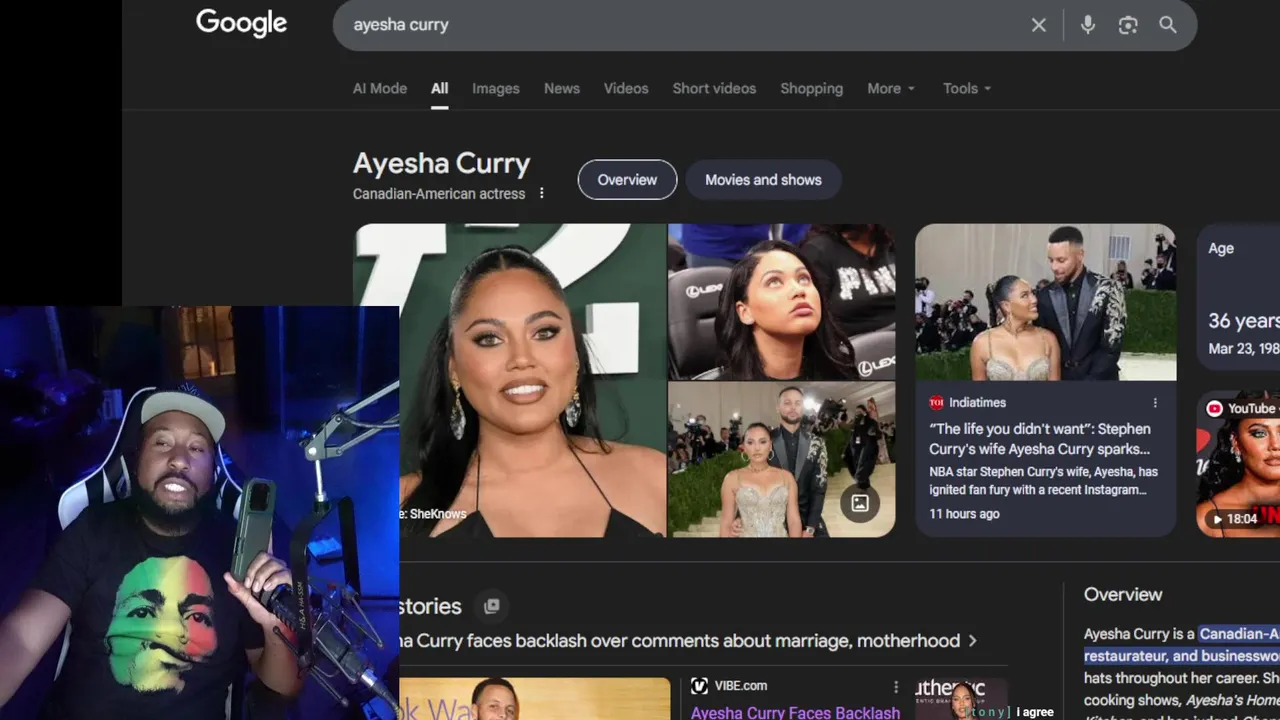This screenshot has width=1280, height=720.
Task: Switch to AI Mode tab
Action: tap(380, 88)
